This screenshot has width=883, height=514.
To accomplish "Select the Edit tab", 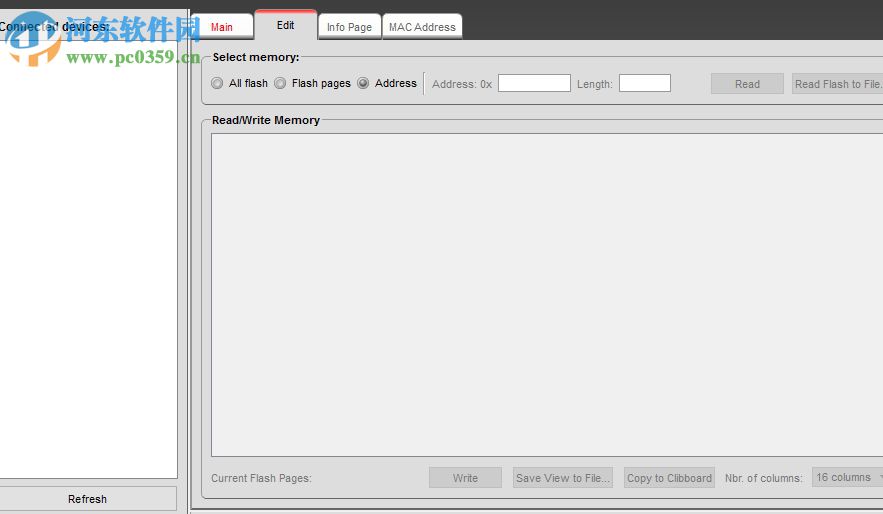I will click(286, 25).
